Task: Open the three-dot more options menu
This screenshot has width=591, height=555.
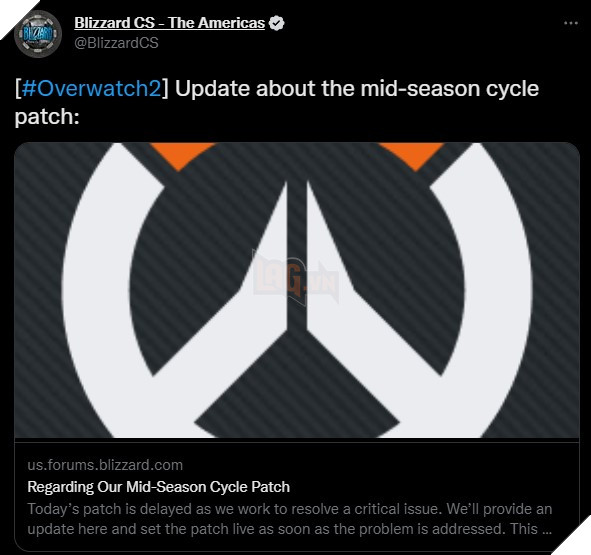Action: (571, 23)
